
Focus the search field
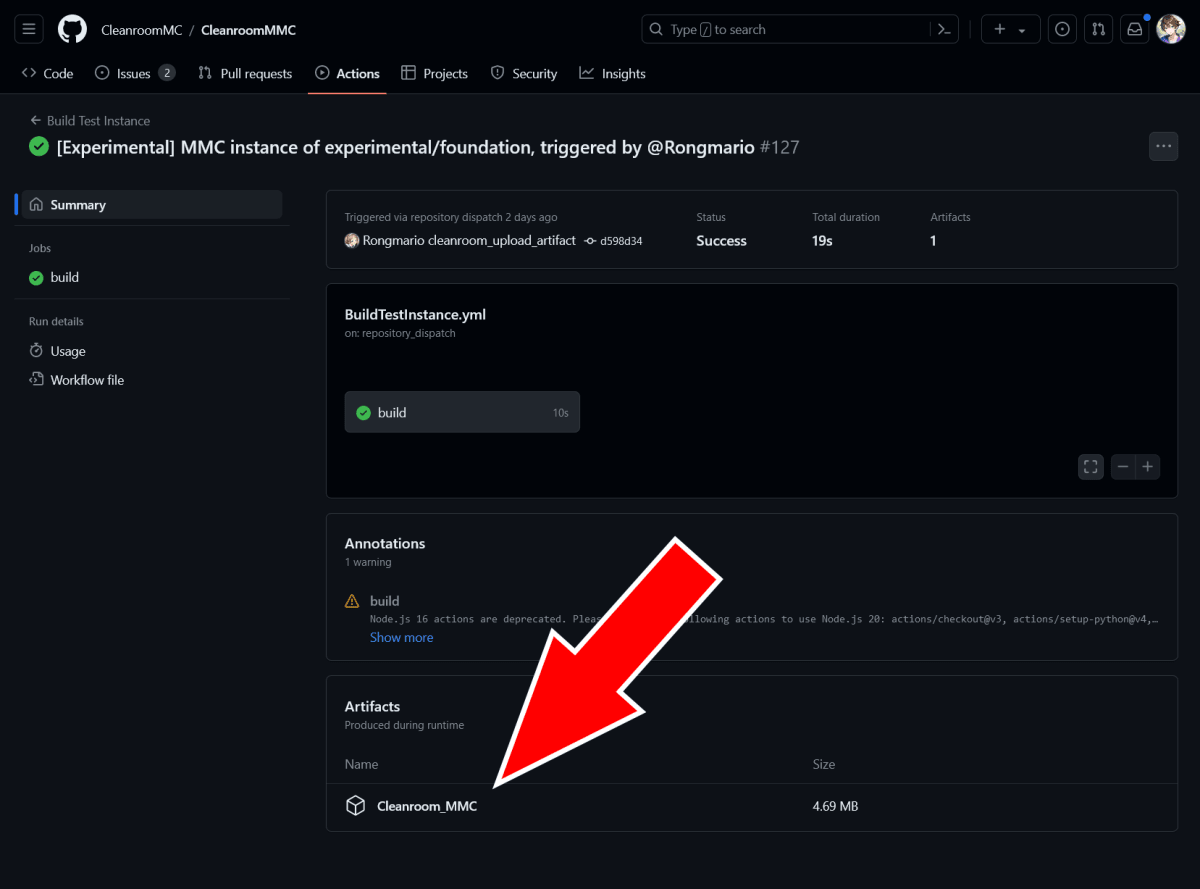[x=800, y=29]
